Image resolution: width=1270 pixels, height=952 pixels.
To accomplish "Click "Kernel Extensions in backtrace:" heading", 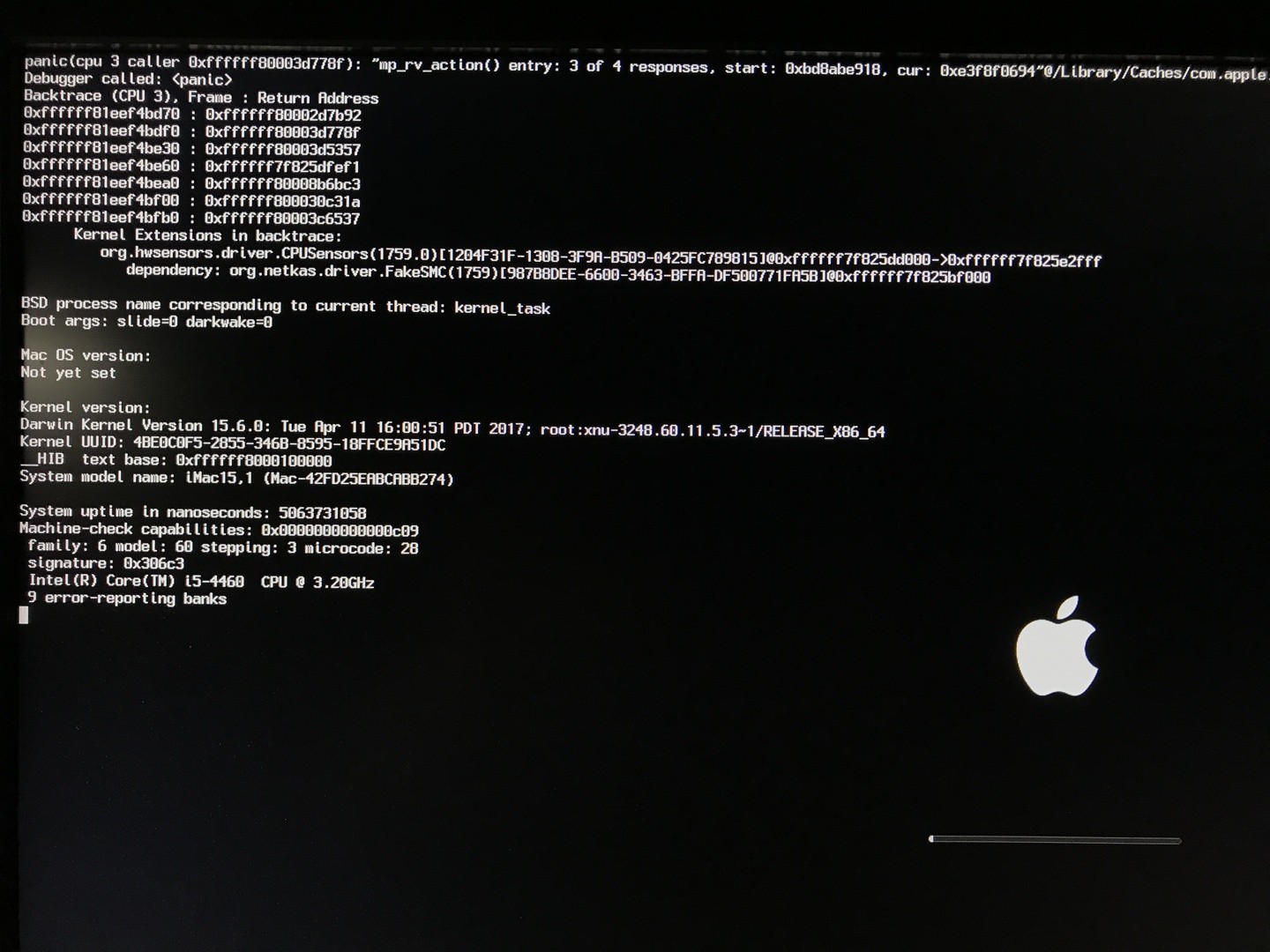I will click(x=207, y=235).
